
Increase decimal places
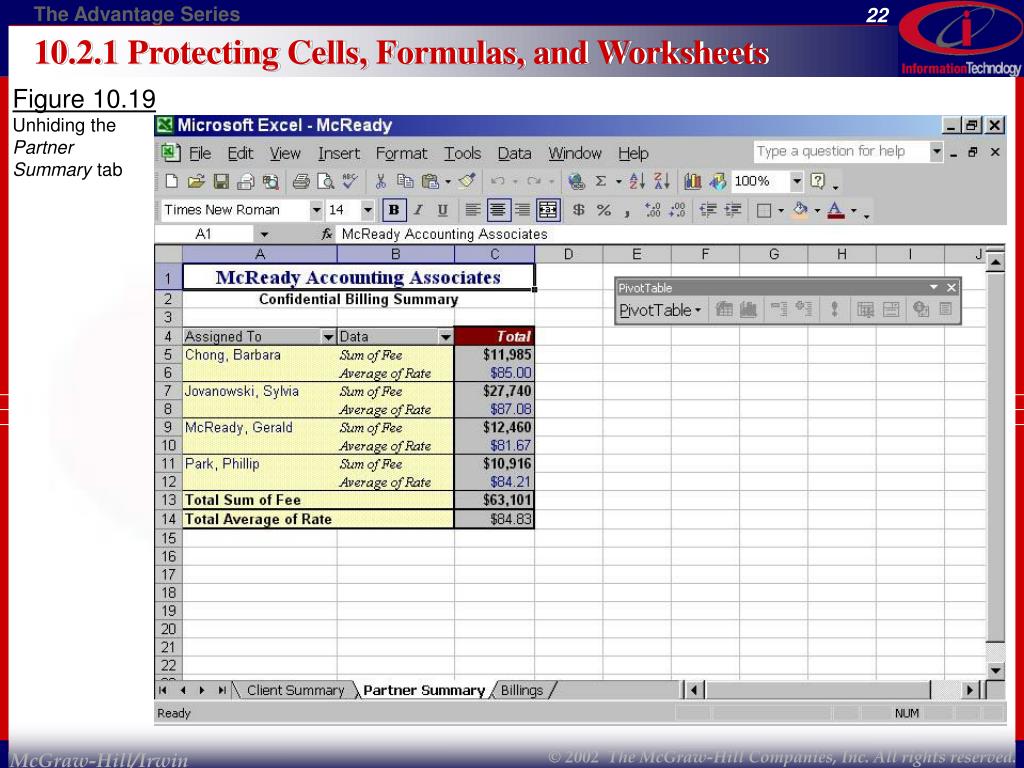coord(652,210)
